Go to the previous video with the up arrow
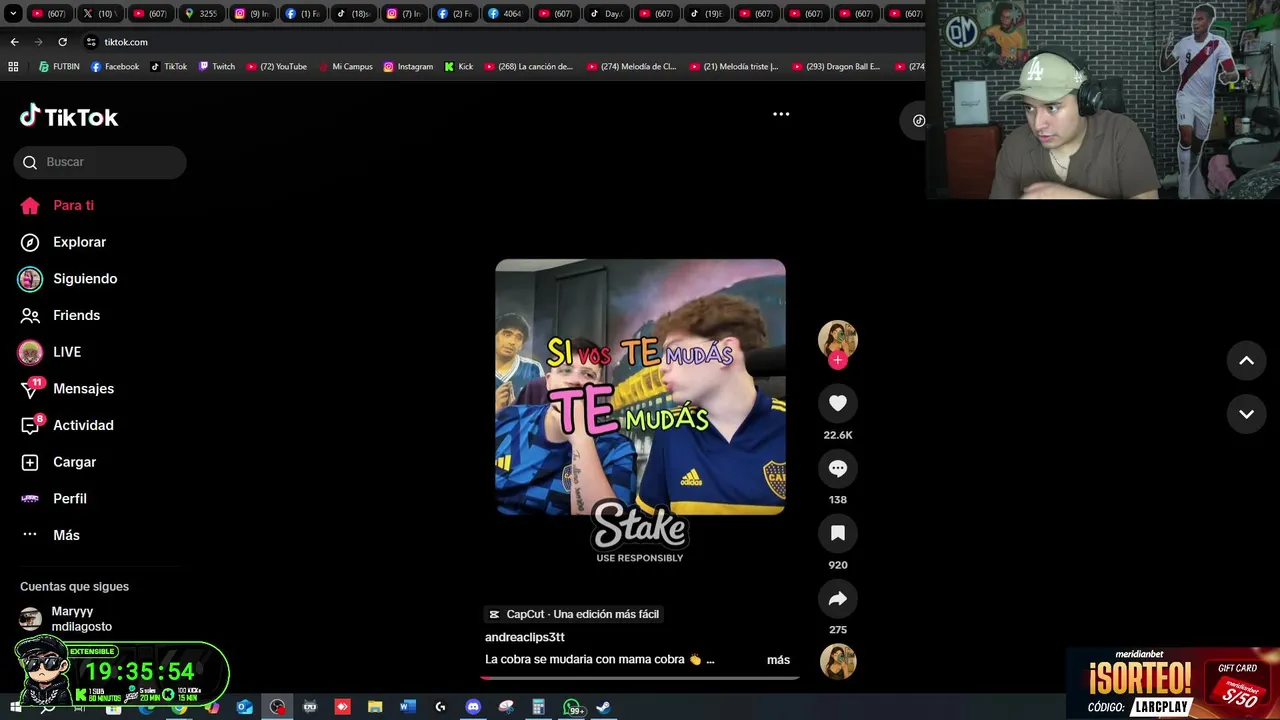This screenshot has height=720, width=1280. [1246, 361]
